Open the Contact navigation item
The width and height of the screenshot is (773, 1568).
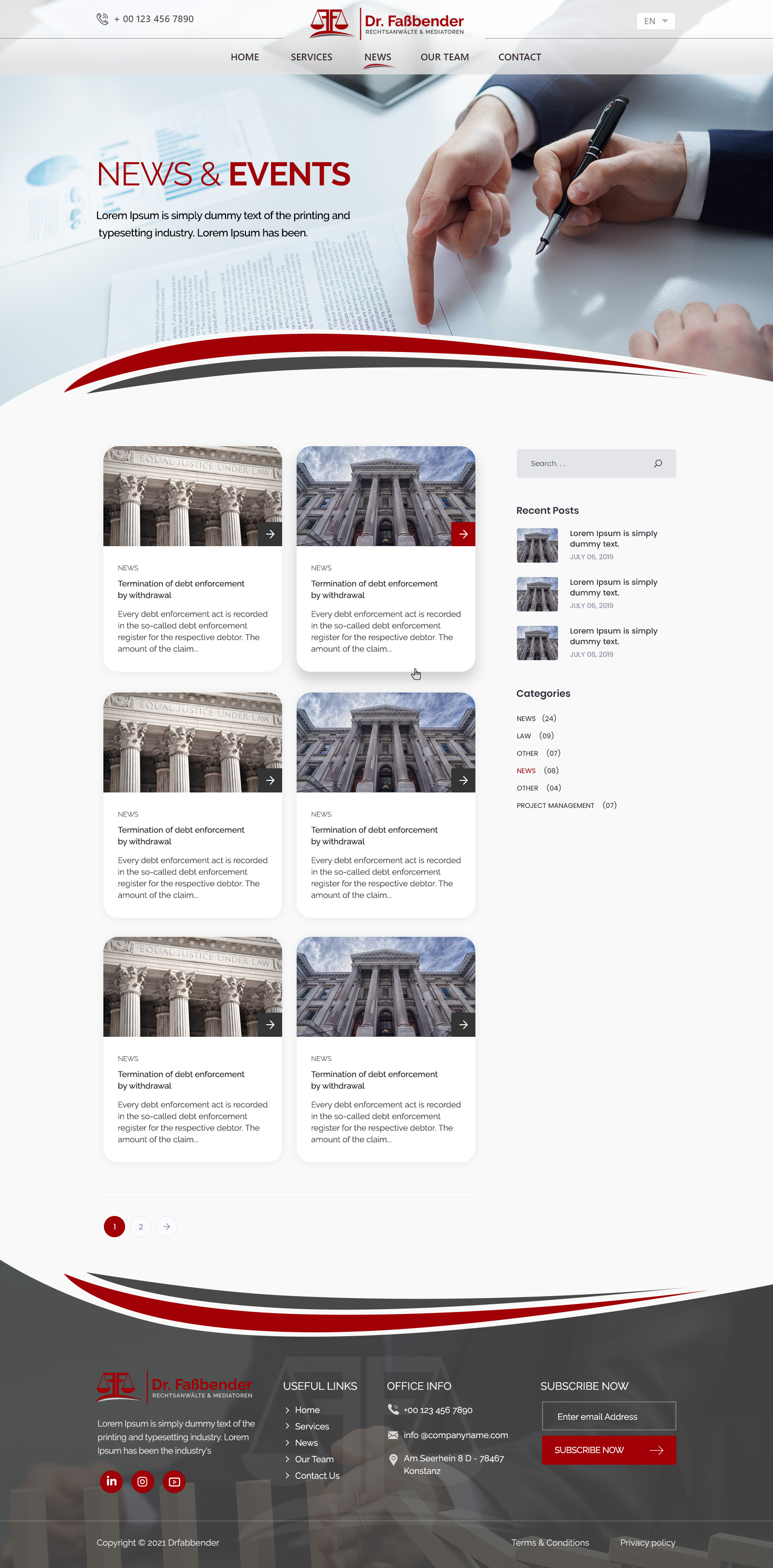tap(519, 57)
